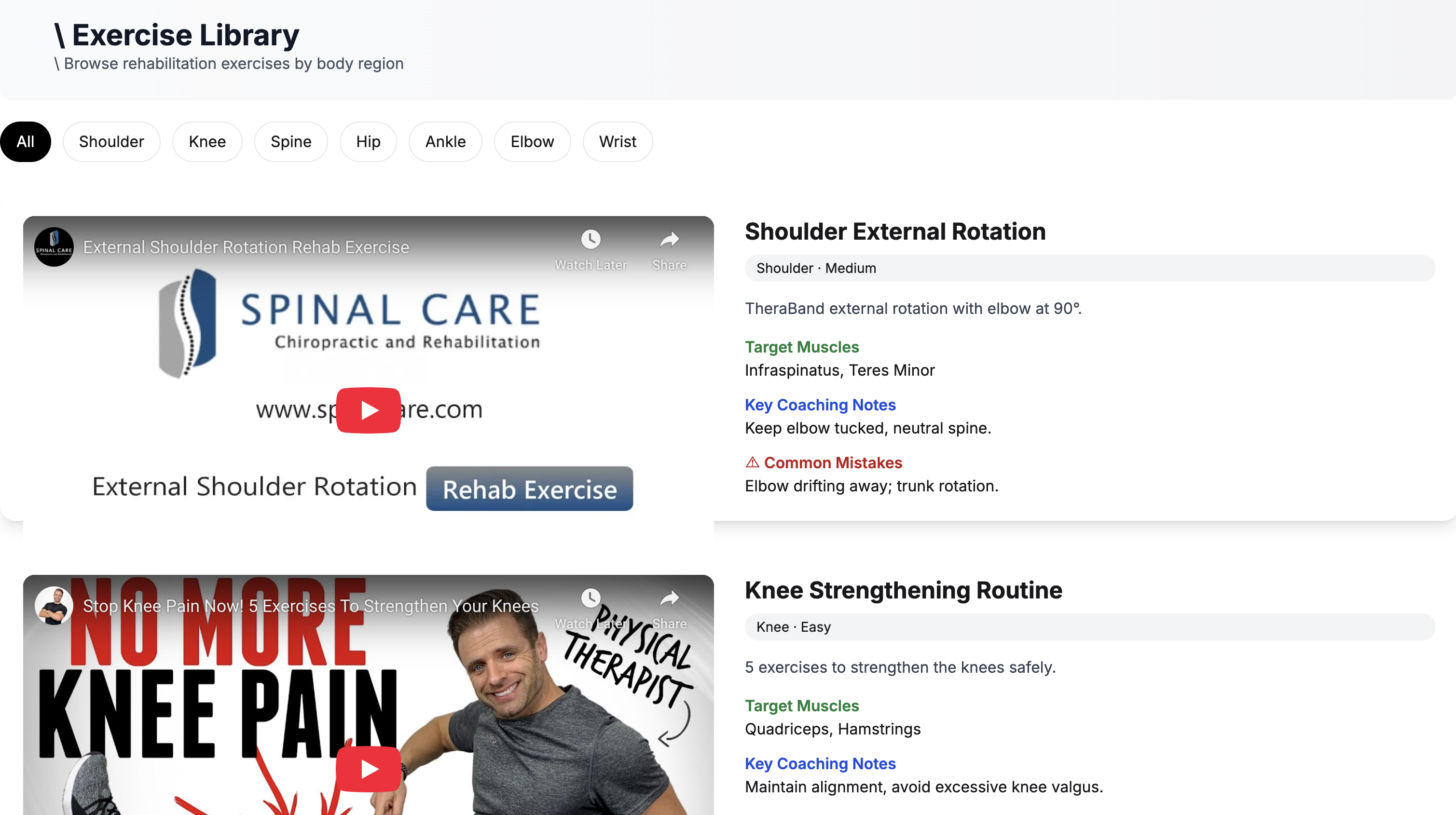Play the External Shoulder Rotation video
This screenshot has height=815, width=1456.
368,410
